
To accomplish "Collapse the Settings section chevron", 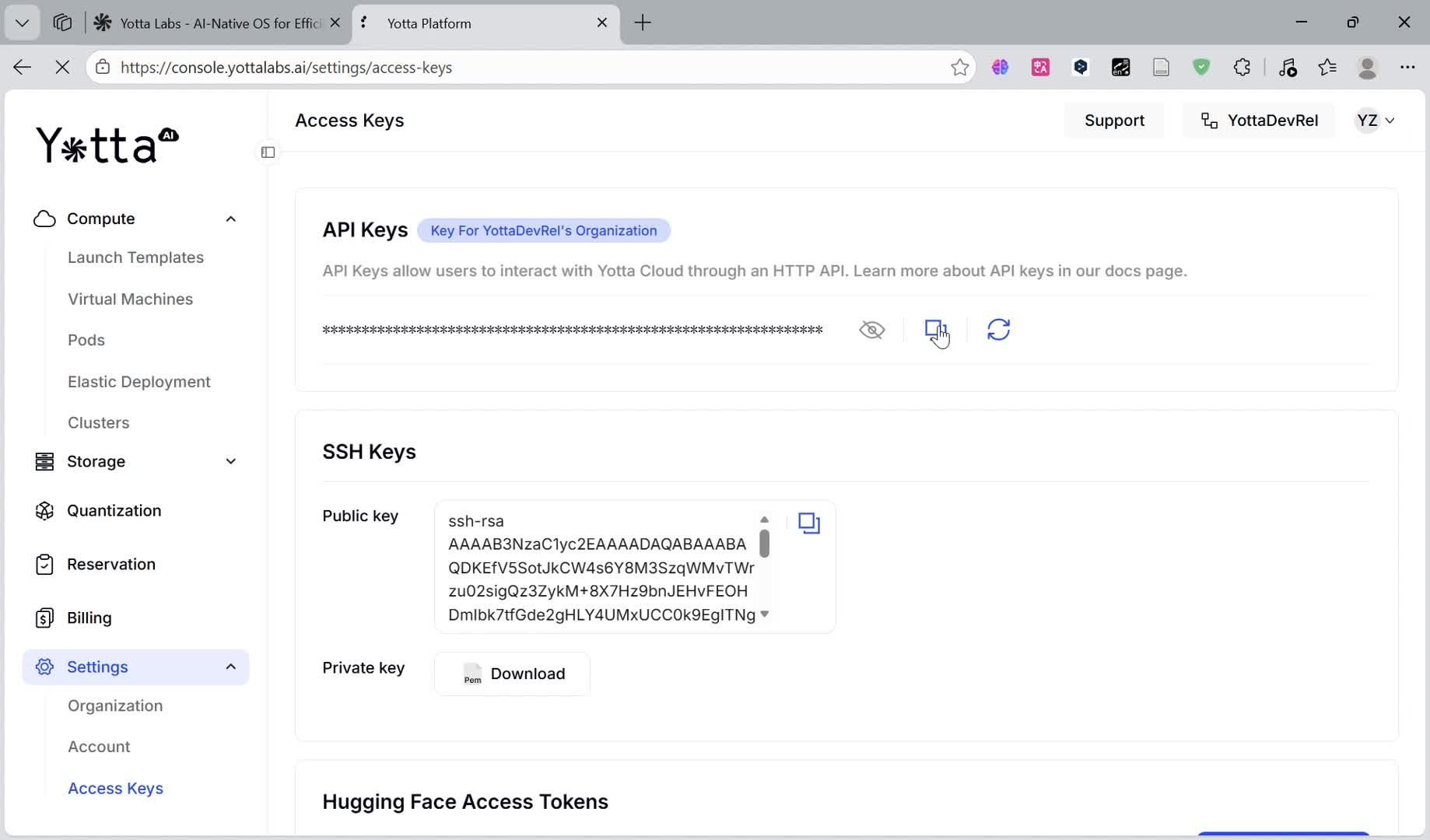I will click(230, 667).
